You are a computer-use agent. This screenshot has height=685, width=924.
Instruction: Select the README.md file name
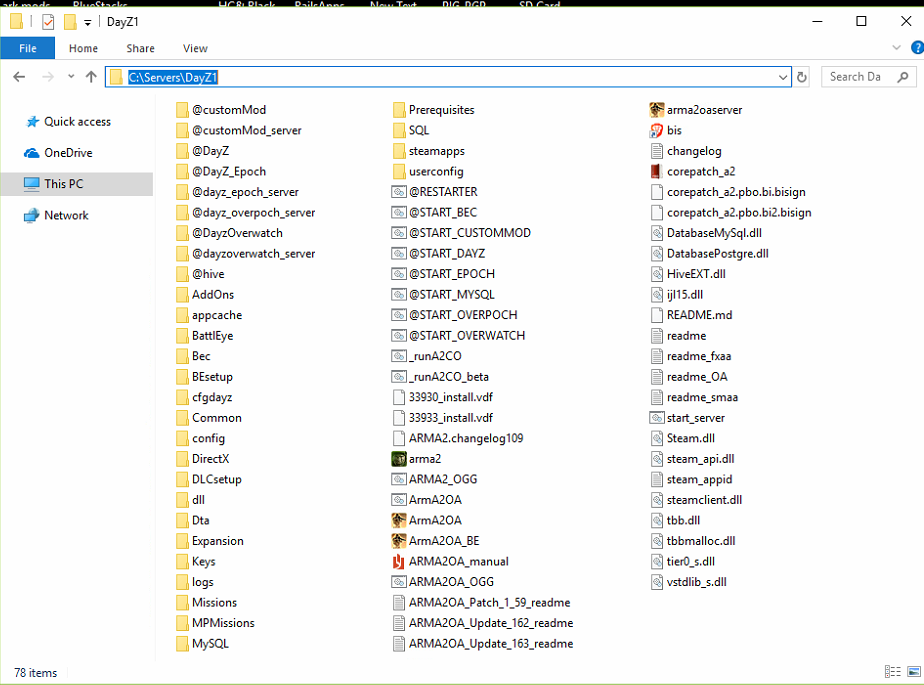coord(699,315)
